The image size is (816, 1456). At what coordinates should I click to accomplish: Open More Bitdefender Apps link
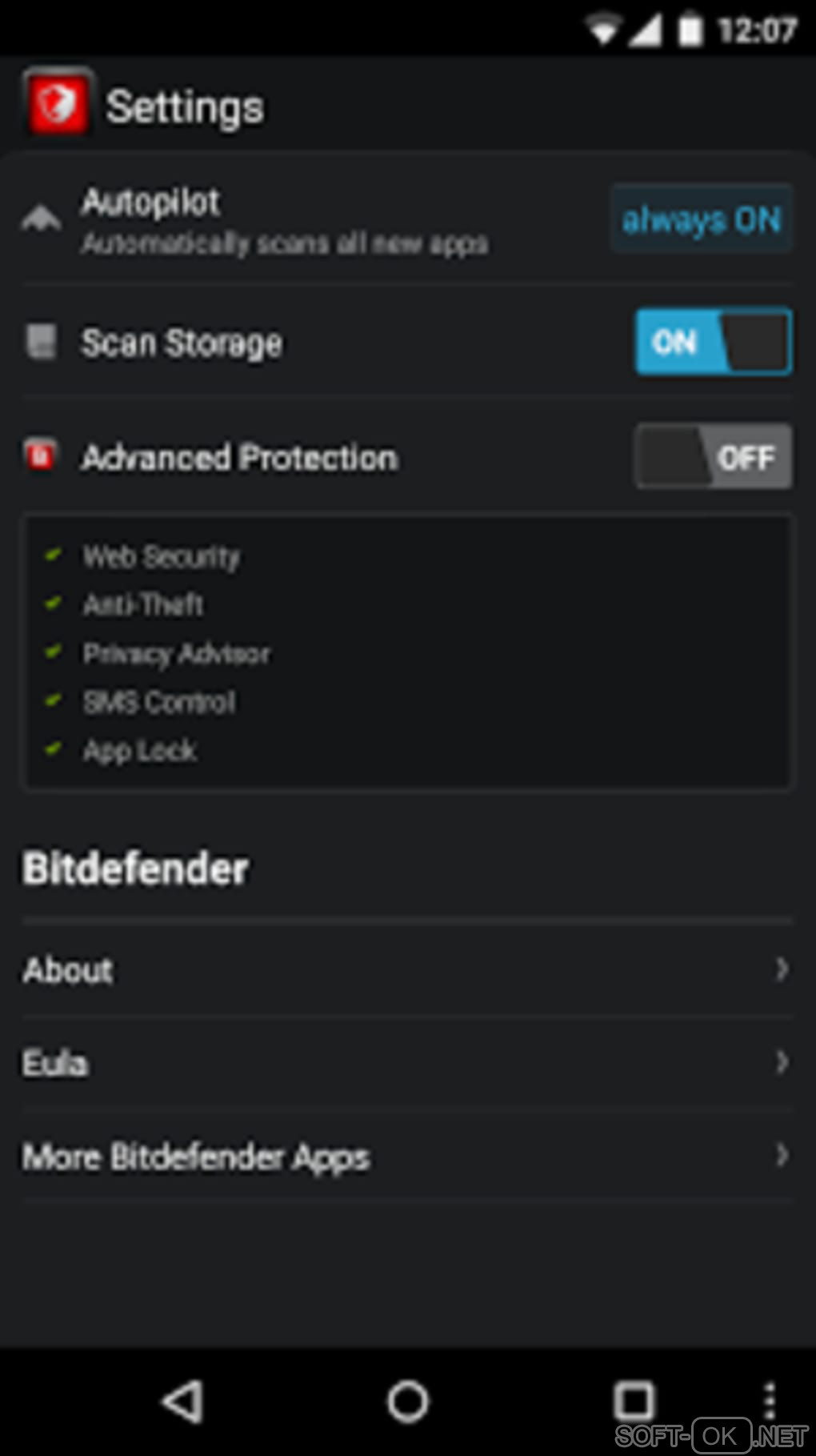196,1157
